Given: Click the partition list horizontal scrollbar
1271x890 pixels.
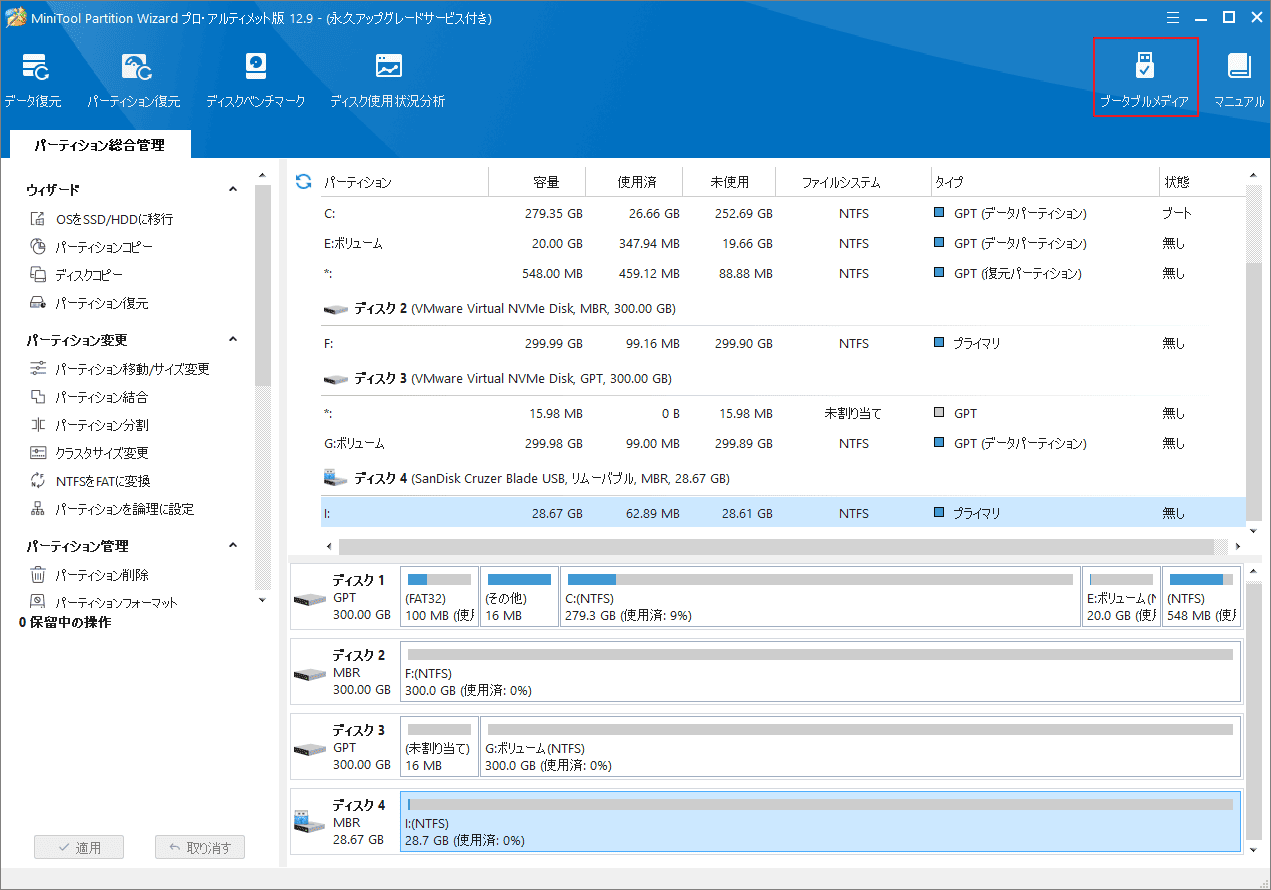Looking at the screenshot, I should (x=776, y=546).
